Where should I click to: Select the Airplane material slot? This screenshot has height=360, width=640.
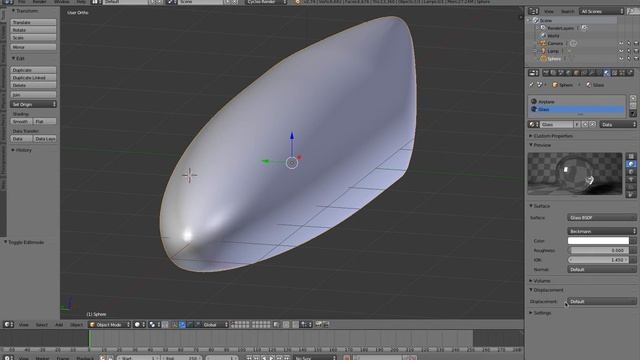click(577, 102)
